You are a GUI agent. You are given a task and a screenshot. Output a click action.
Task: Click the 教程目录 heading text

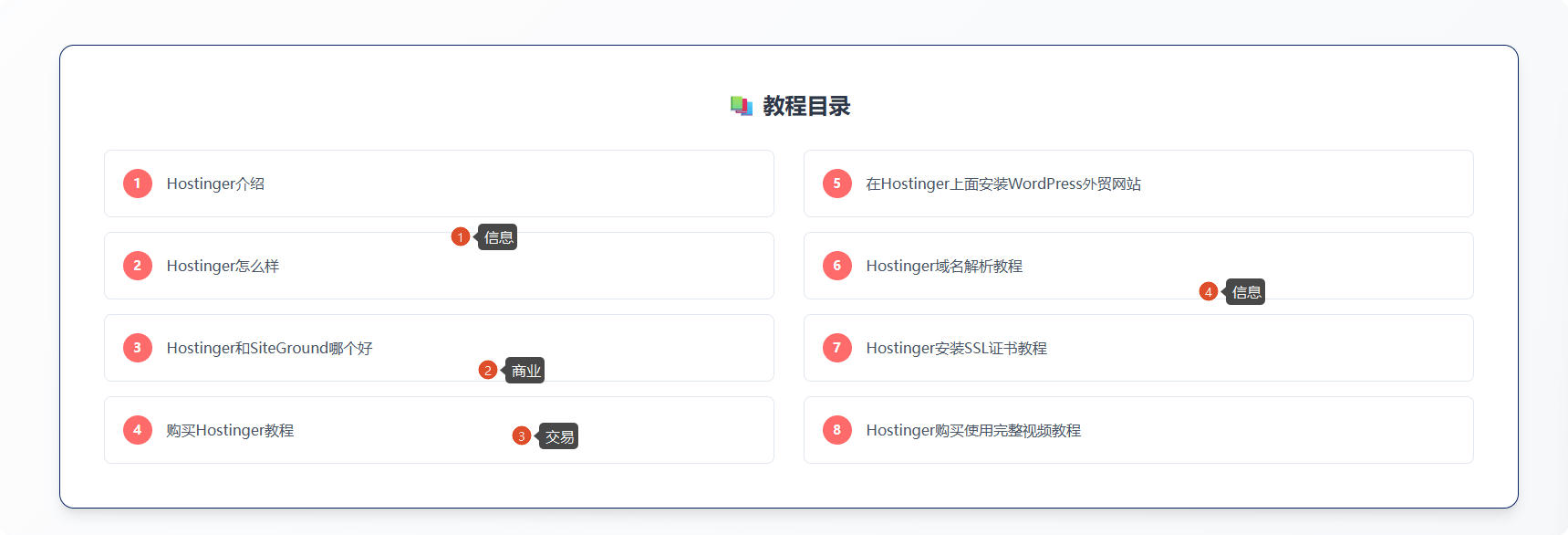pos(807,105)
